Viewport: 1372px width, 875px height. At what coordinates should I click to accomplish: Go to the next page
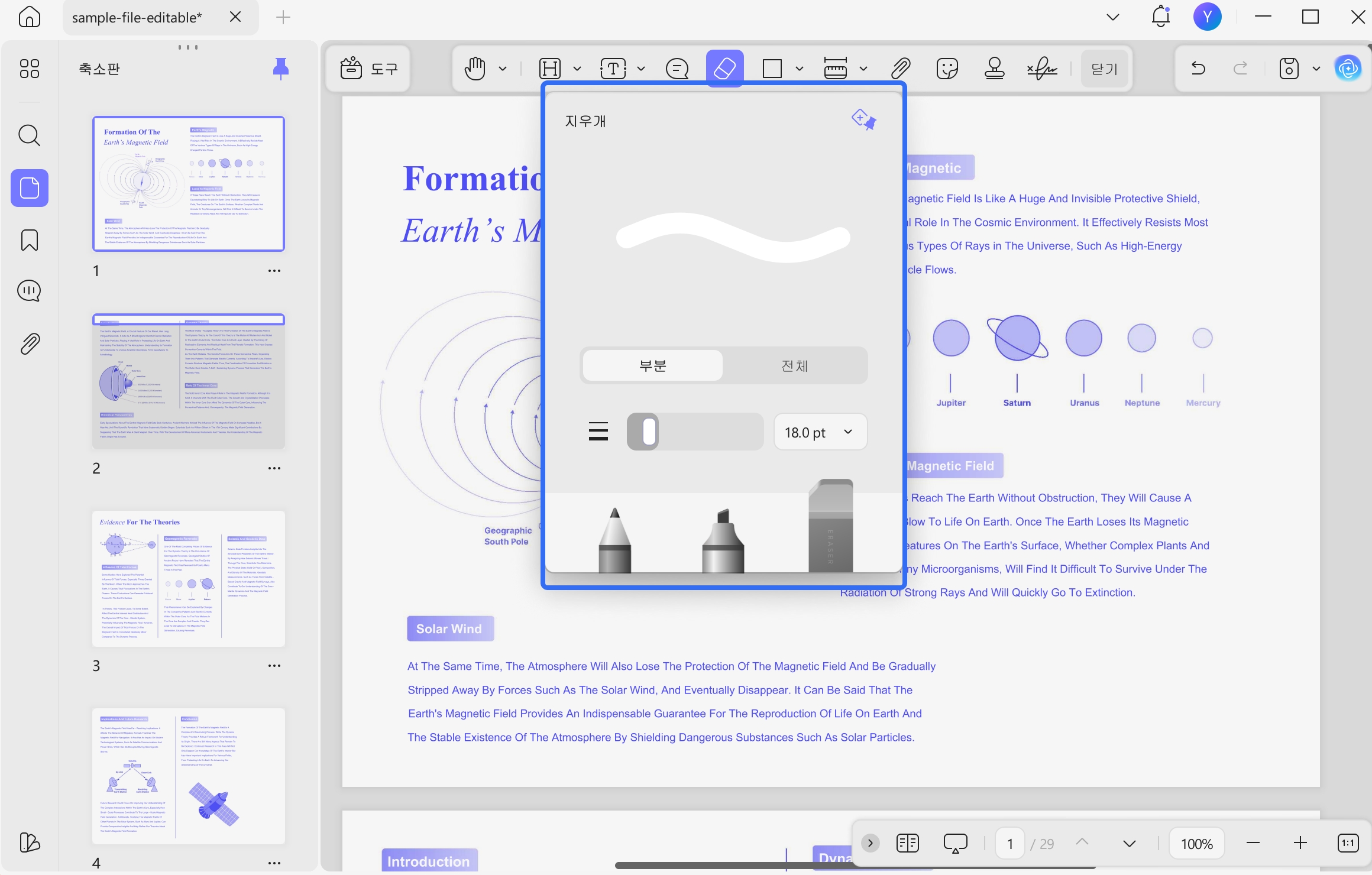point(1129,843)
